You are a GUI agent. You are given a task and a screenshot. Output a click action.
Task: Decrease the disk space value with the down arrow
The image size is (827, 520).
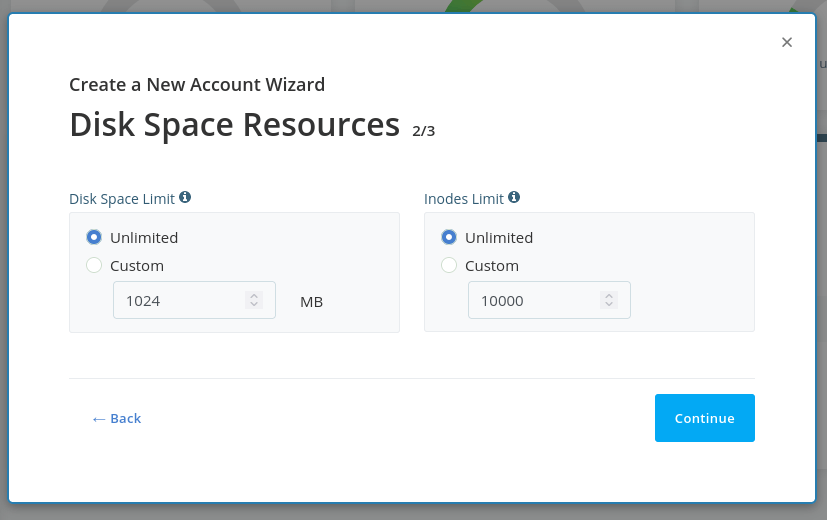click(254, 305)
